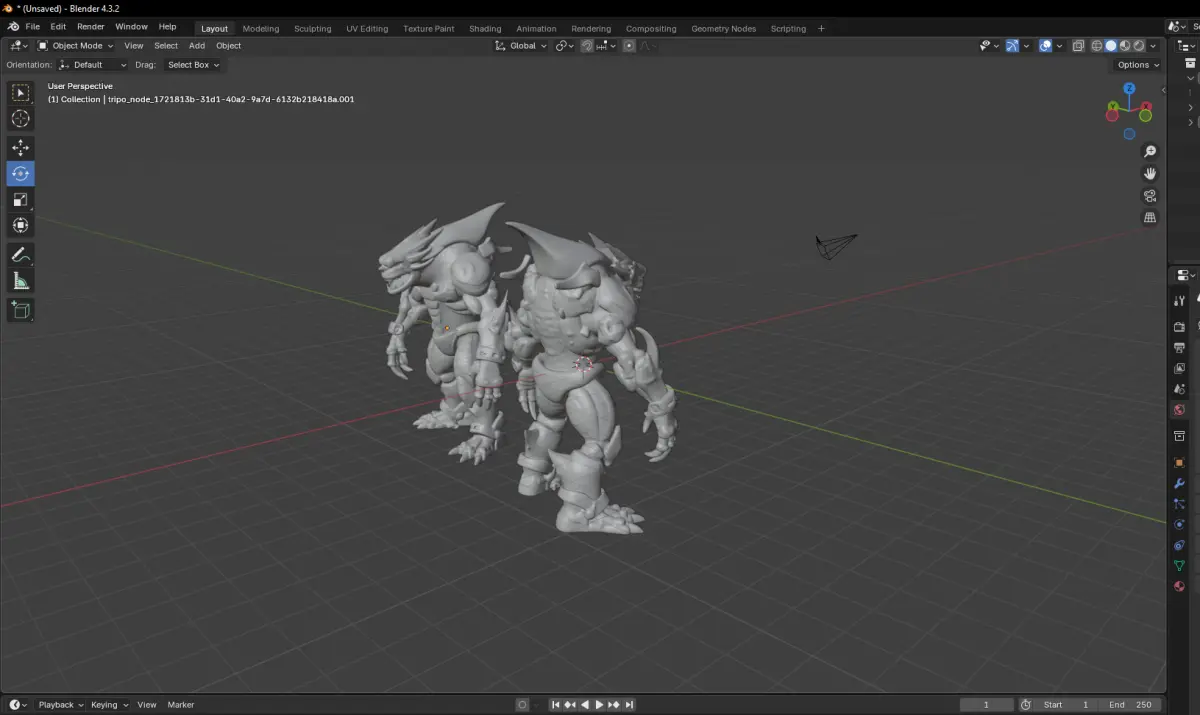Click the zoom view magnifier gizmo
Viewport: 1200px width, 715px height.
pos(1150,151)
